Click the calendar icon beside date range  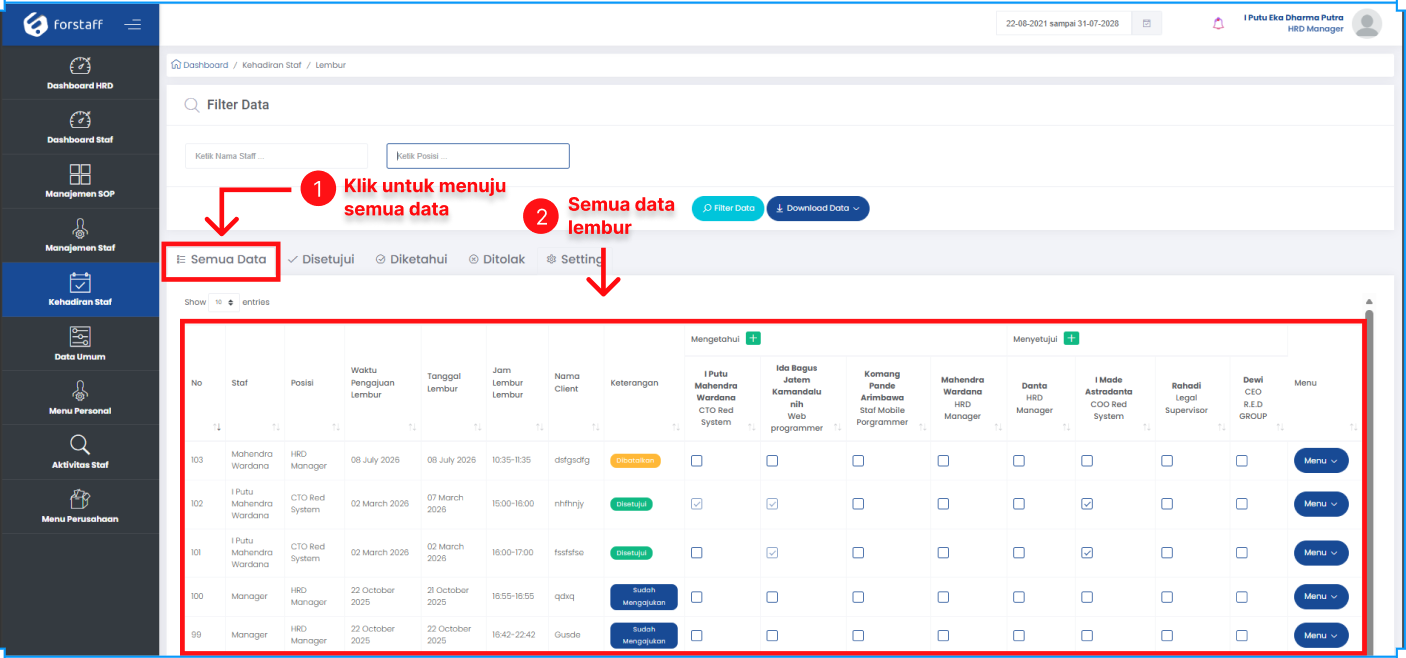tap(1147, 23)
